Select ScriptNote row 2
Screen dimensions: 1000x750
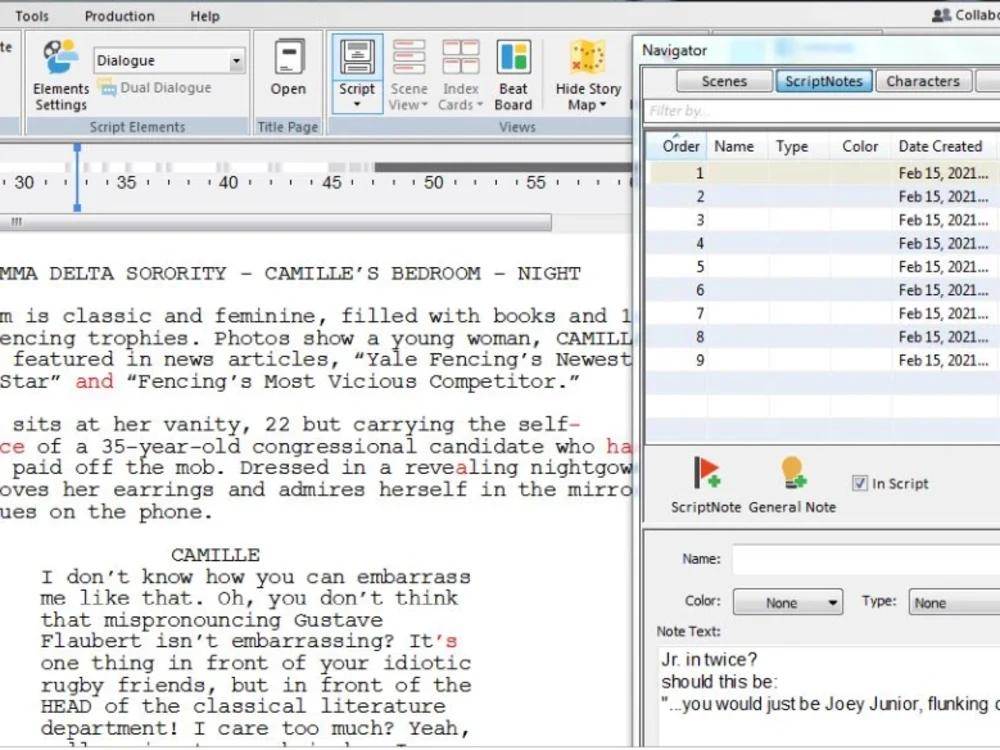tap(824, 196)
